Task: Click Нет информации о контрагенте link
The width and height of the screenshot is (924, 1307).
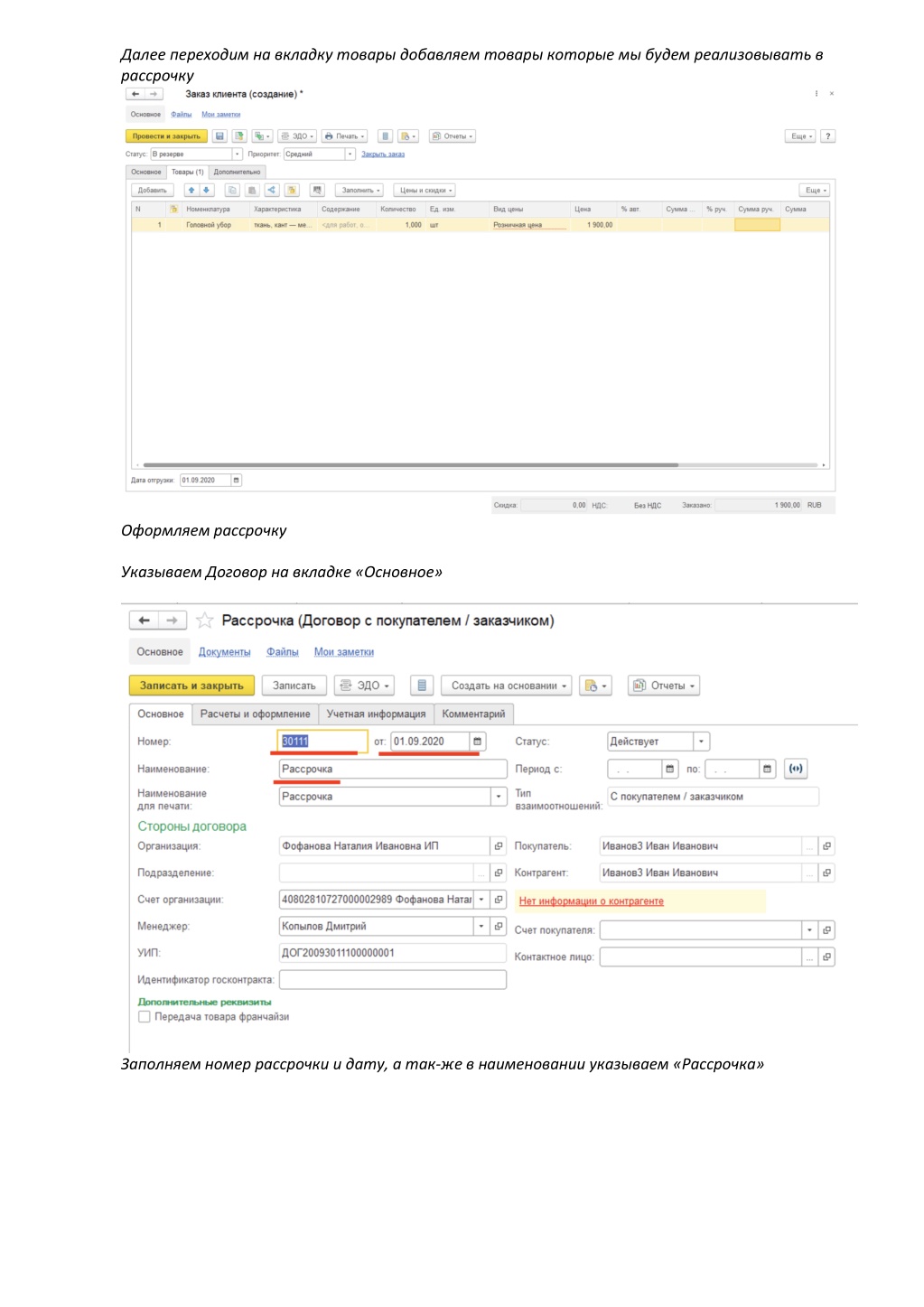Action: tap(592, 901)
